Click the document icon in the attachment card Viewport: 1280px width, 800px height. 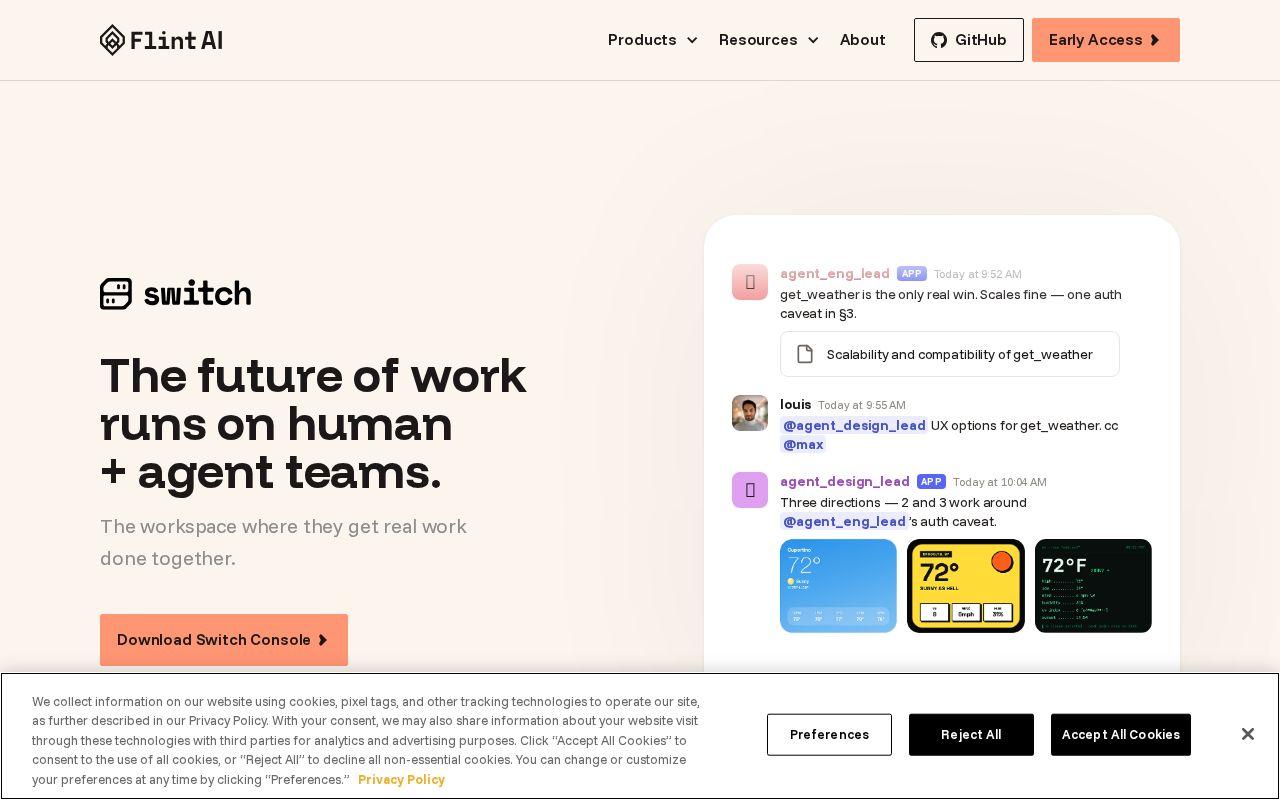pyautogui.click(x=805, y=354)
